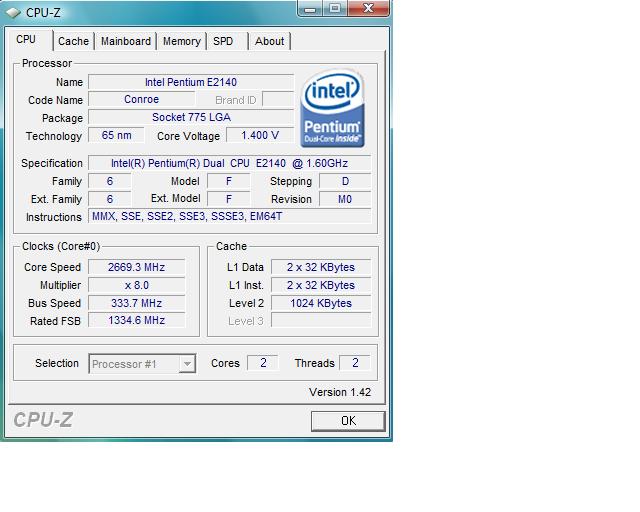This screenshot has height=512, width=640.
Task: Open the Processor #1 selection dropdown
Action: [x=142, y=363]
